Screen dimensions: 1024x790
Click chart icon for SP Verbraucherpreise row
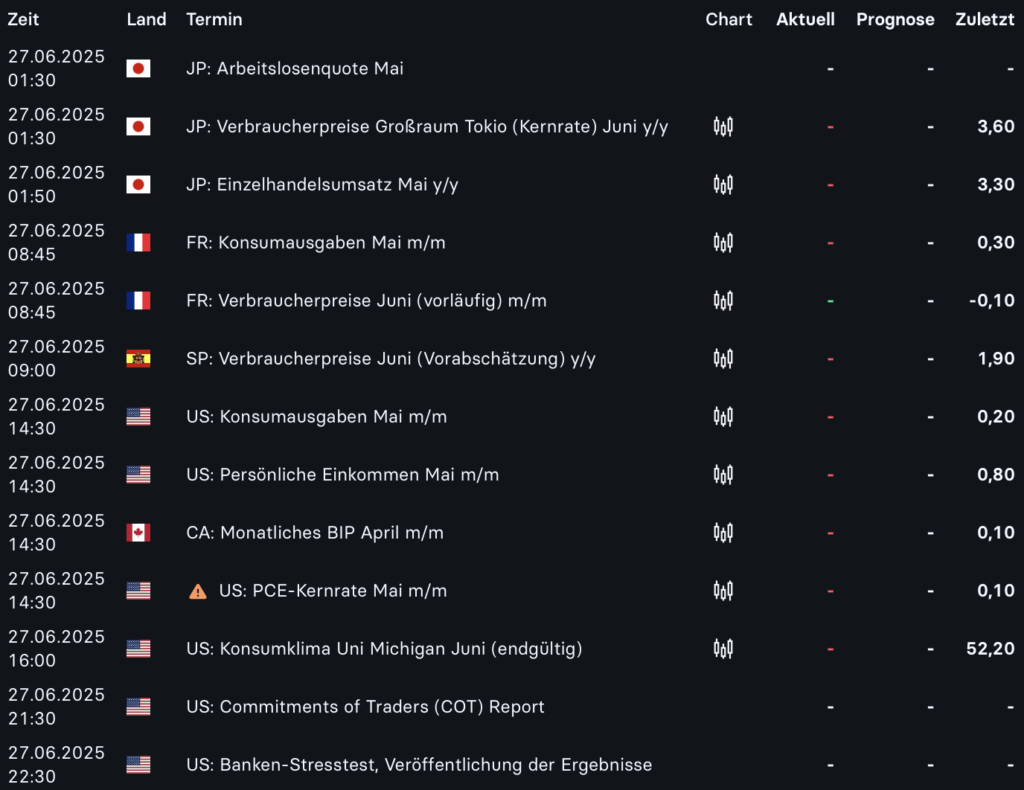click(723, 359)
